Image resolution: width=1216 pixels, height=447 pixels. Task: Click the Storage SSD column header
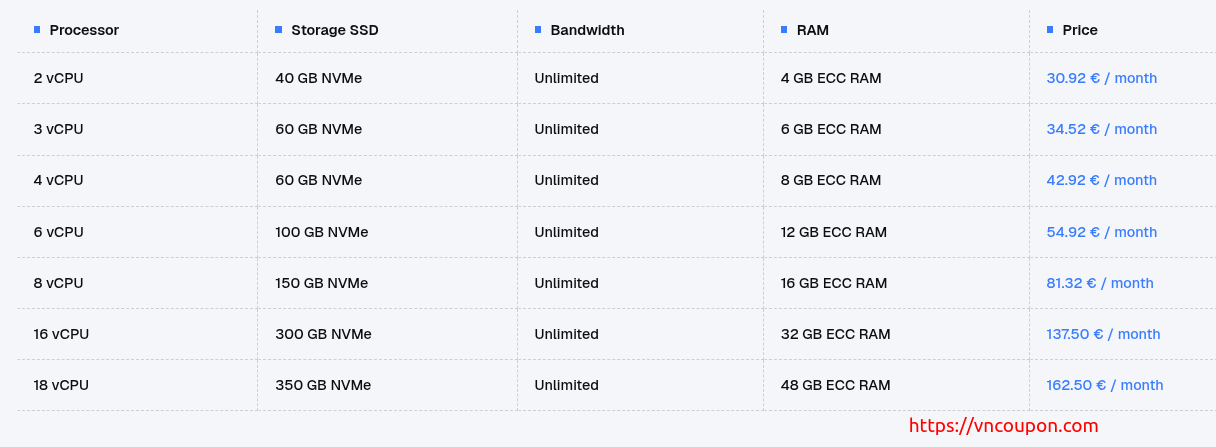tap(334, 30)
